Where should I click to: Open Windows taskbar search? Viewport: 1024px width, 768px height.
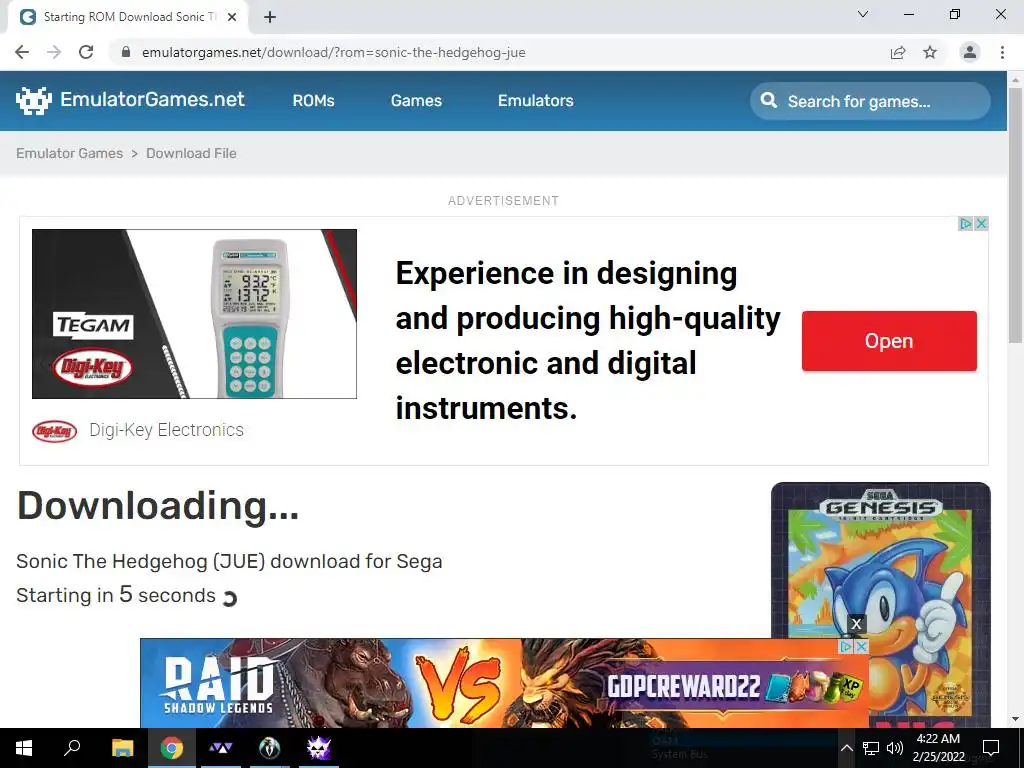click(x=72, y=748)
